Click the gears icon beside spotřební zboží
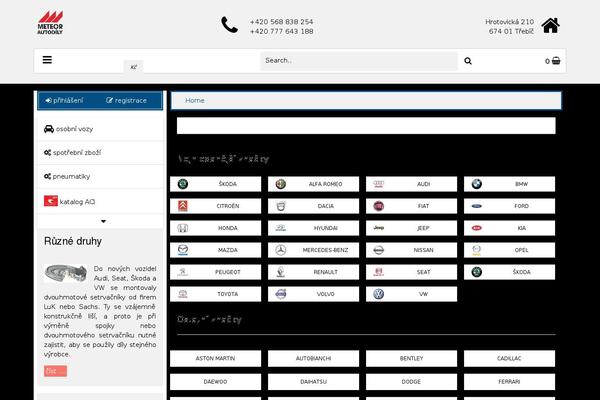The height and width of the screenshot is (400, 600). [47, 152]
